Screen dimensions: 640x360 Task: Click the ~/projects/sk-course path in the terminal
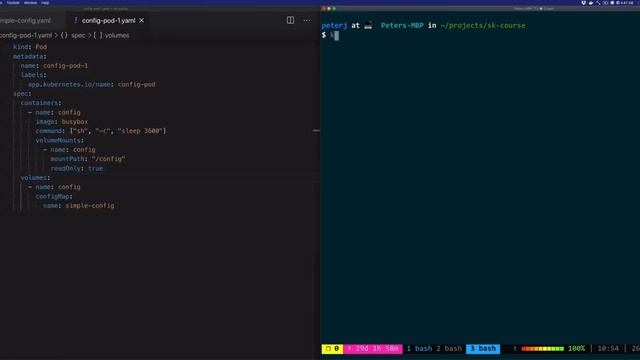click(483, 26)
